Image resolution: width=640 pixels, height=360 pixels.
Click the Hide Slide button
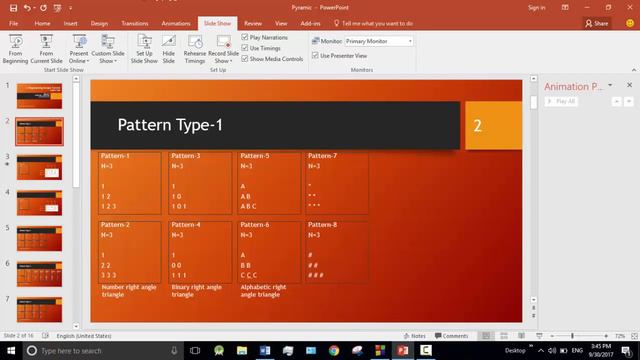click(169, 49)
